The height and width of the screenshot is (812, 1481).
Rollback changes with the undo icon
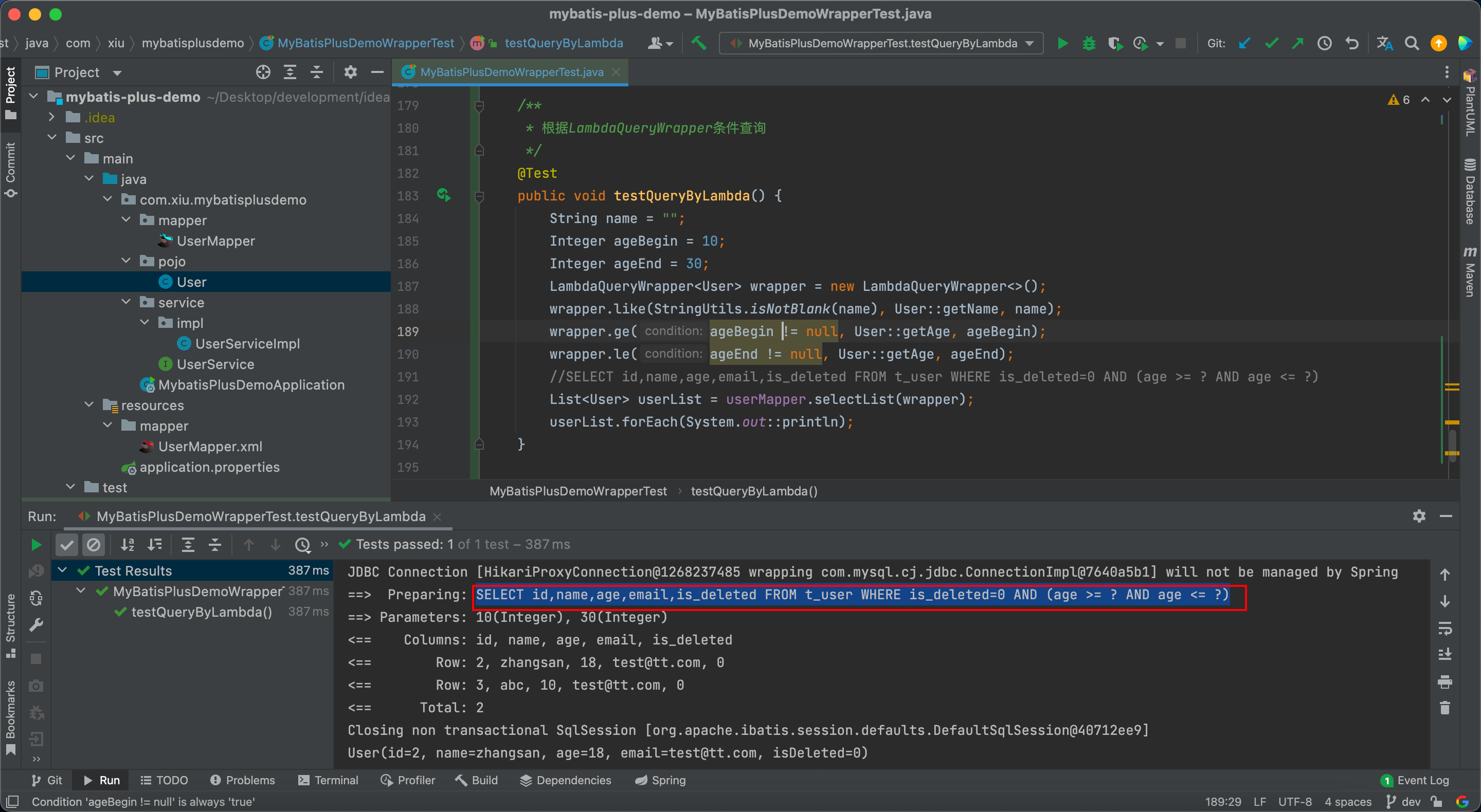click(1351, 43)
